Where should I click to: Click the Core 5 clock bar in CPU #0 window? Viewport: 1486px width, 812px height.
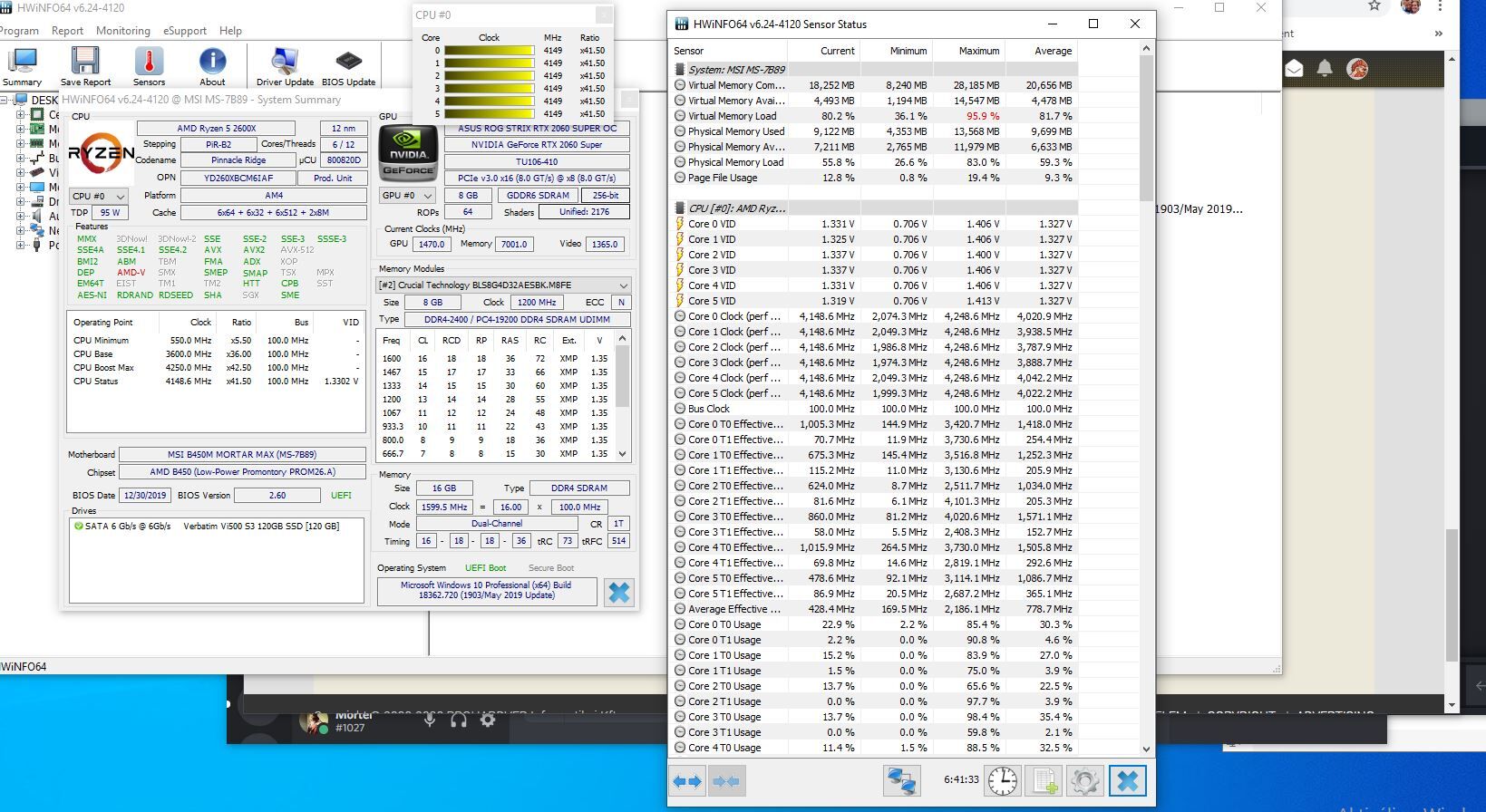[x=489, y=114]
